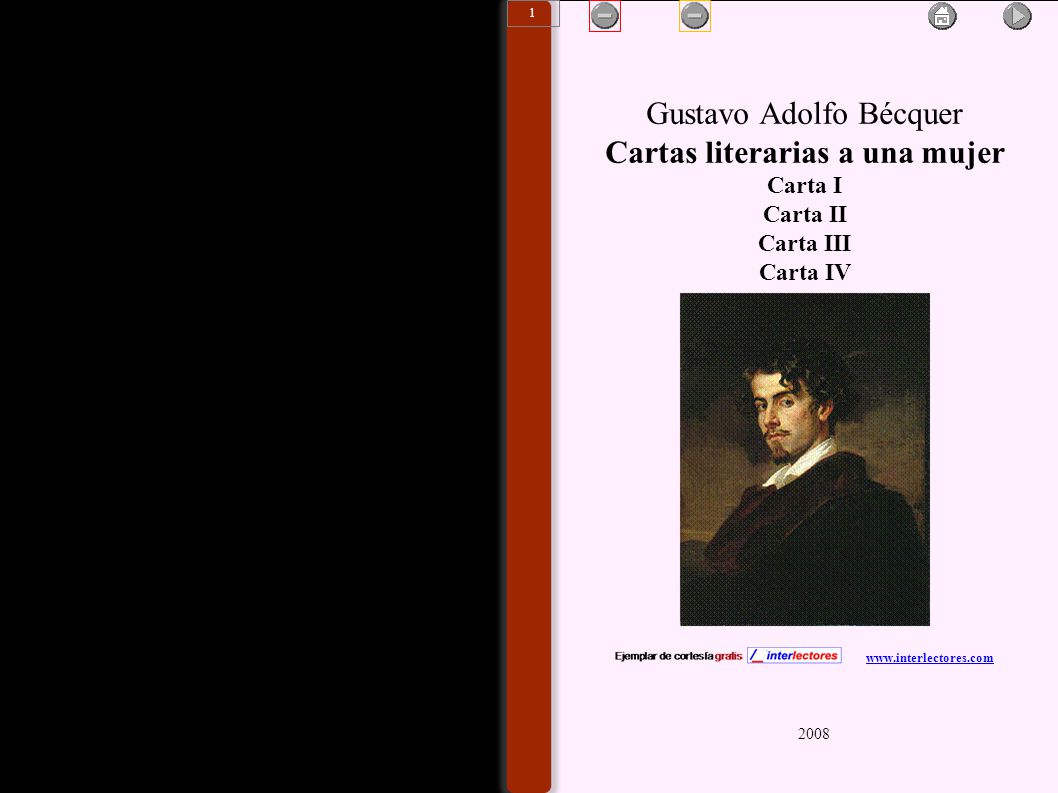Advance with the next page arrow
Screen dimensions: 1058x793
pos(1017,16)
